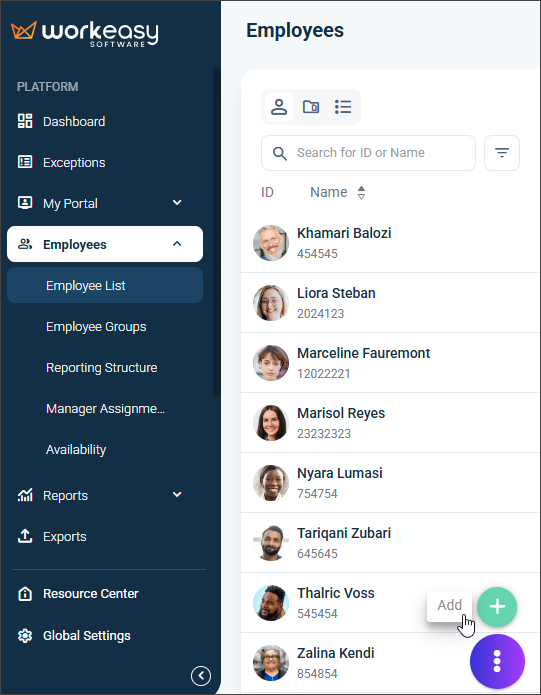
Task: Click the Workeasy Software logo
Action: pyautogui.click(x=85, y=33)
